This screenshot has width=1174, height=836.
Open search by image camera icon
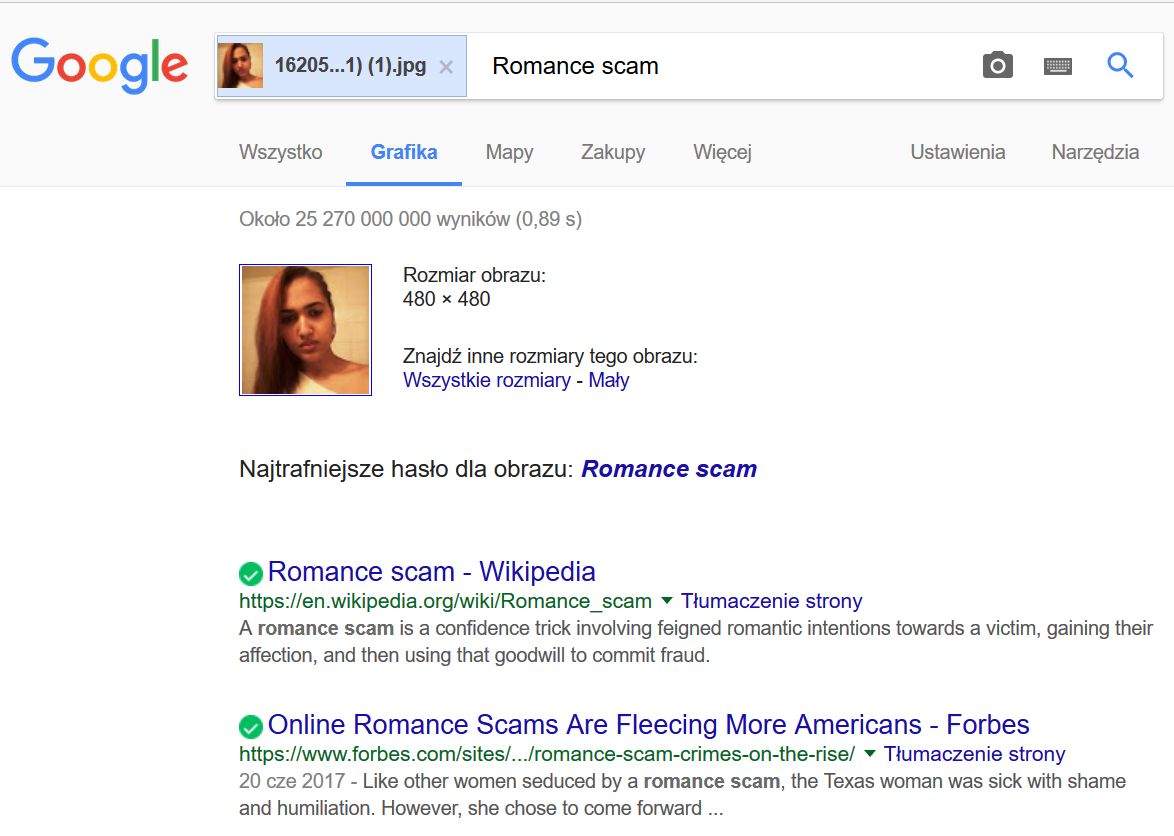[x=997, y=66]
